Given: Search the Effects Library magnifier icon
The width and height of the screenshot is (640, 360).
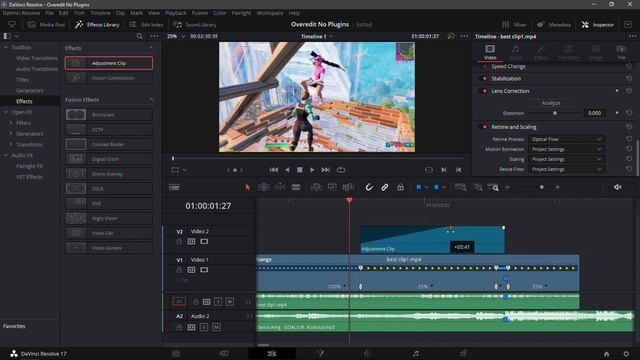Looking at the screenshot, I should tap(140, 36).
